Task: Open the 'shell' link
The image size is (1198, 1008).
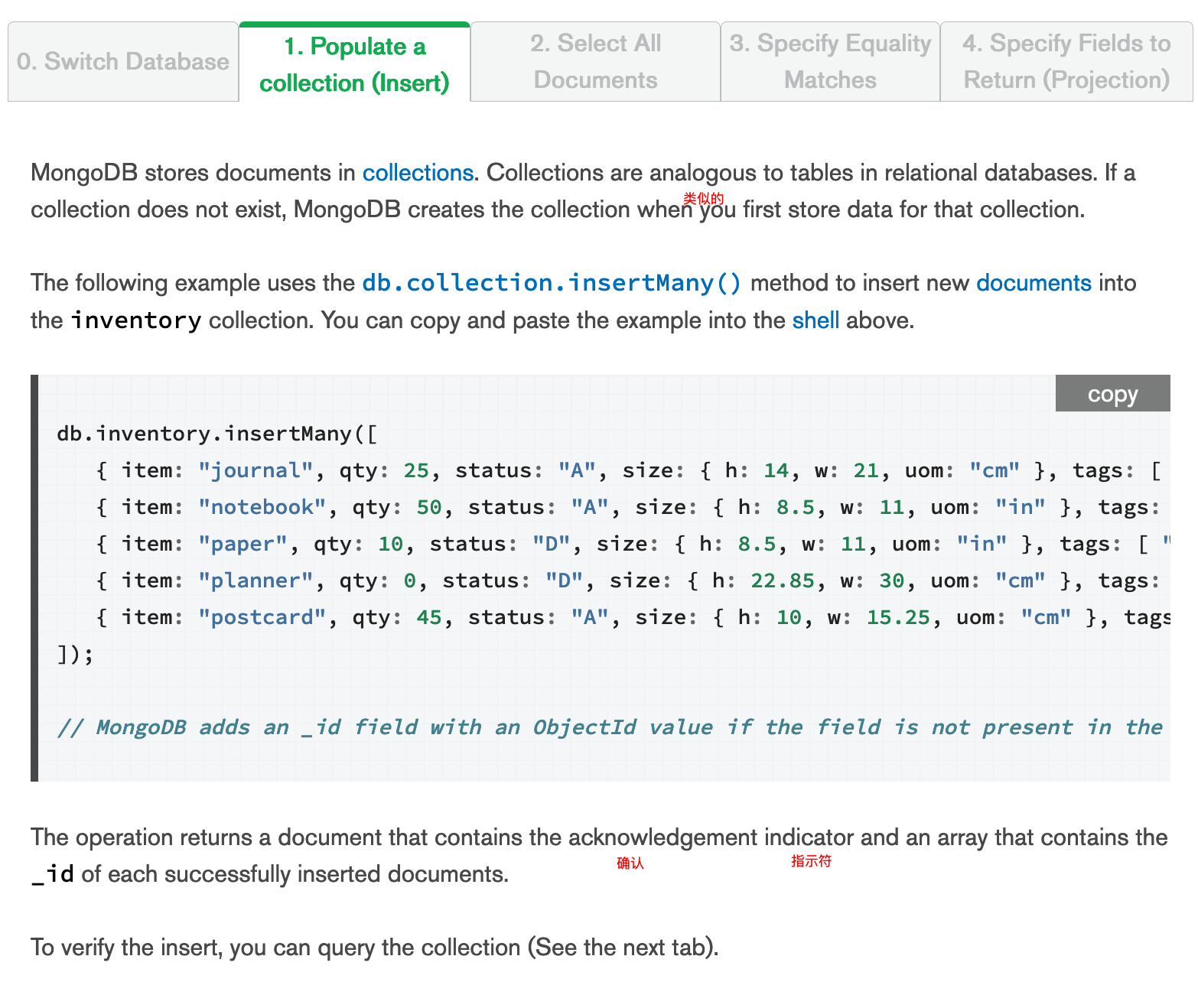Action: (x=815, y=320)
